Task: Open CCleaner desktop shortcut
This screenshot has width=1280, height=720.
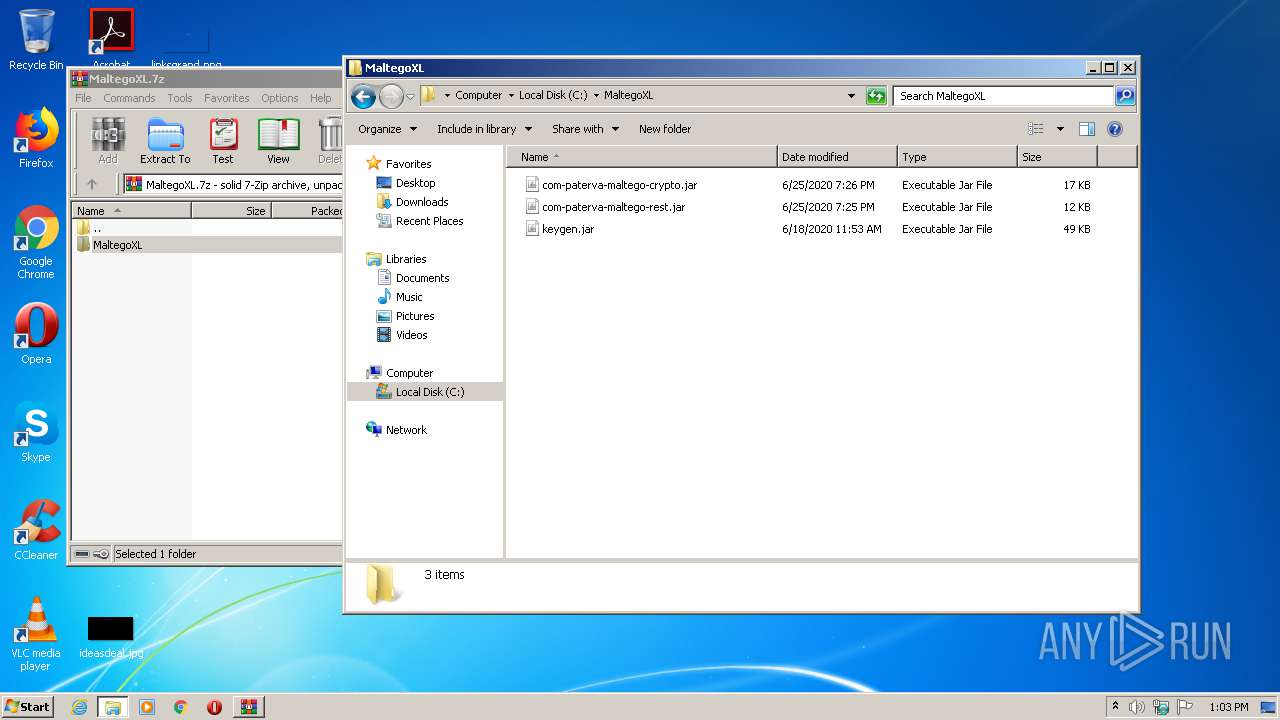Action: click(x=36, y=530)
